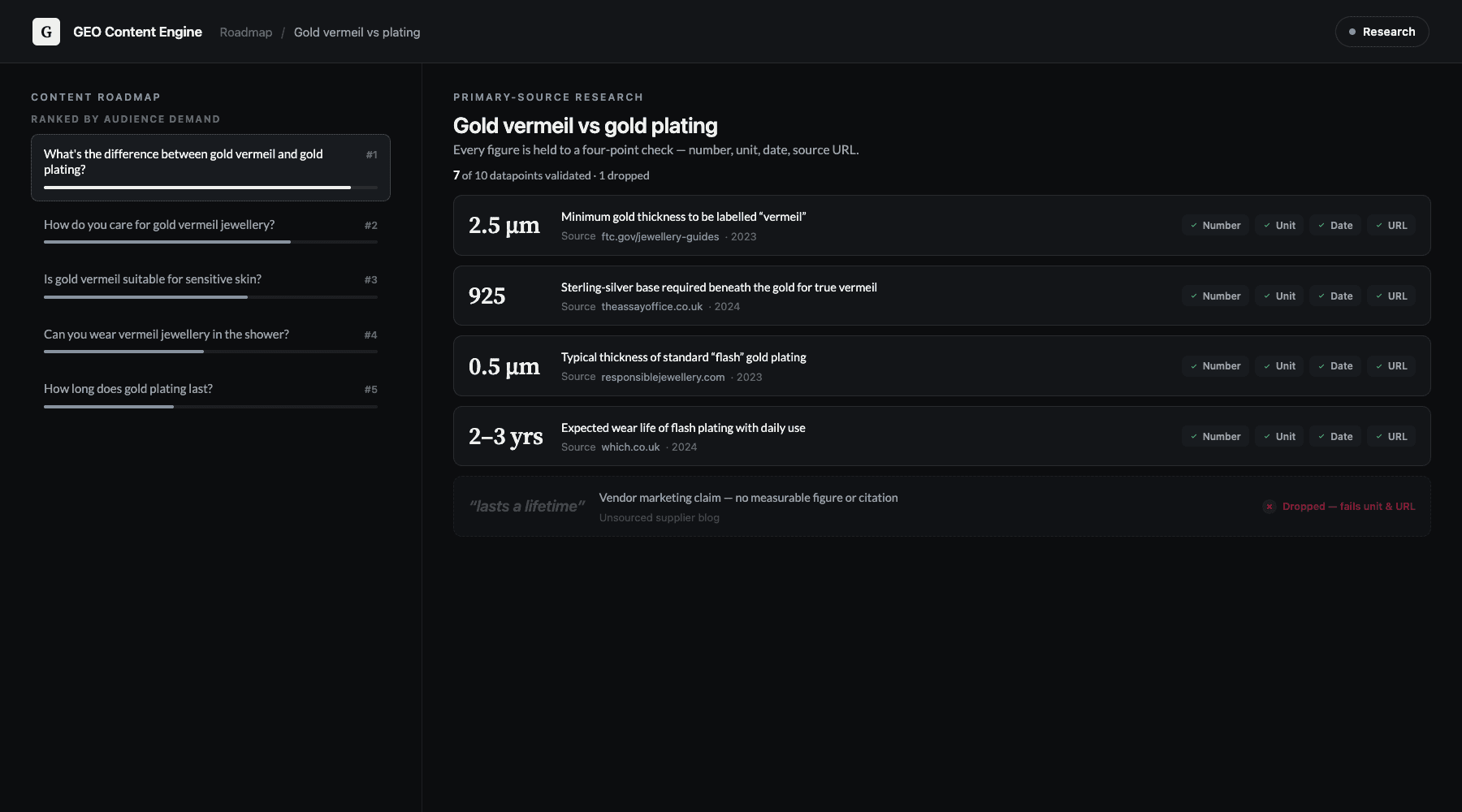Select 'Can you wear vermeil jewellery in the shower?'
This screenshot has height=812, width=1462.
coord(210,341)
